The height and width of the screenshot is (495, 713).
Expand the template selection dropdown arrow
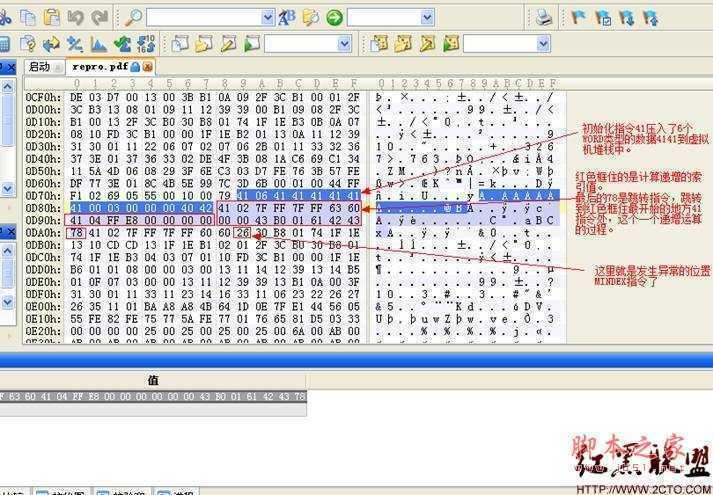point(543,44)
